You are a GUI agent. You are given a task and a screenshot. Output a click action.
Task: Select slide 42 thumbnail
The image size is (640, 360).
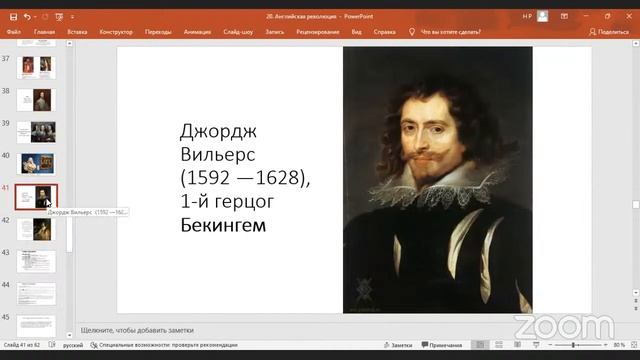click(x=36, y=229)
